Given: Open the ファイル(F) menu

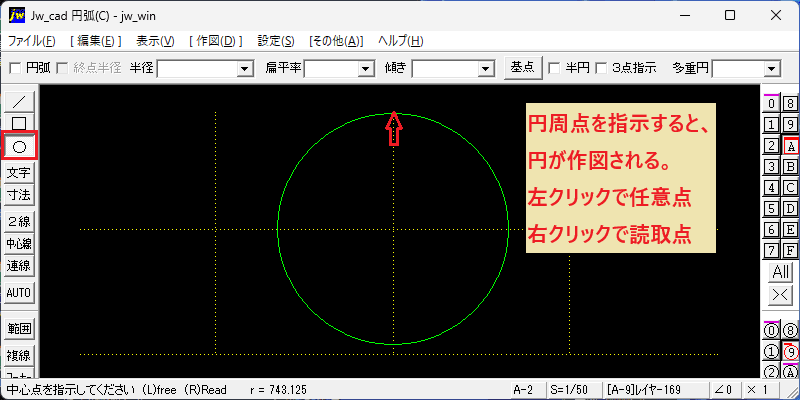Looking at the screenshot, I should pyautogui.click(x=32, y=41).
